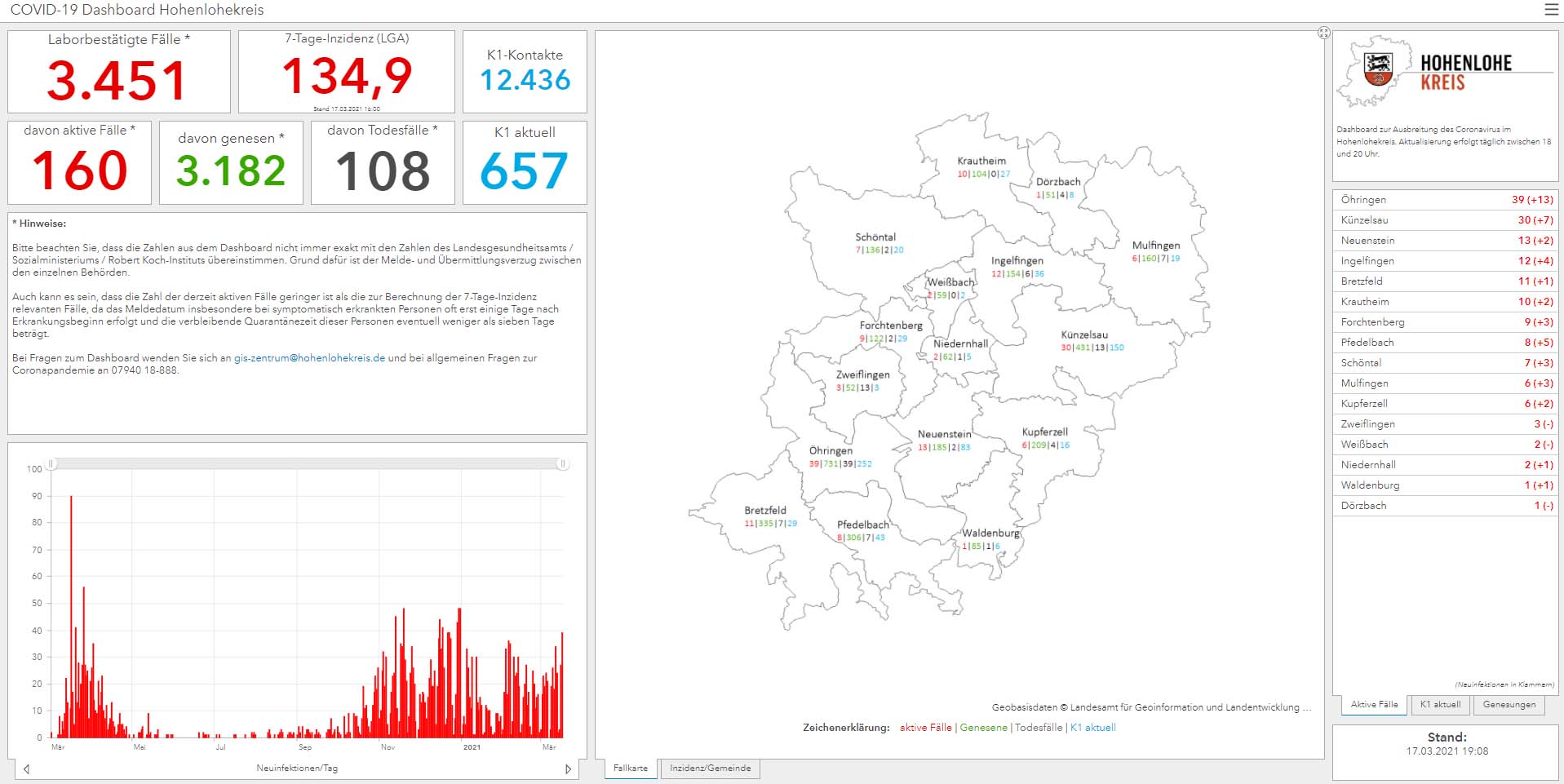
Task: Click right handle of chart time slider
Action: [562, 463]
